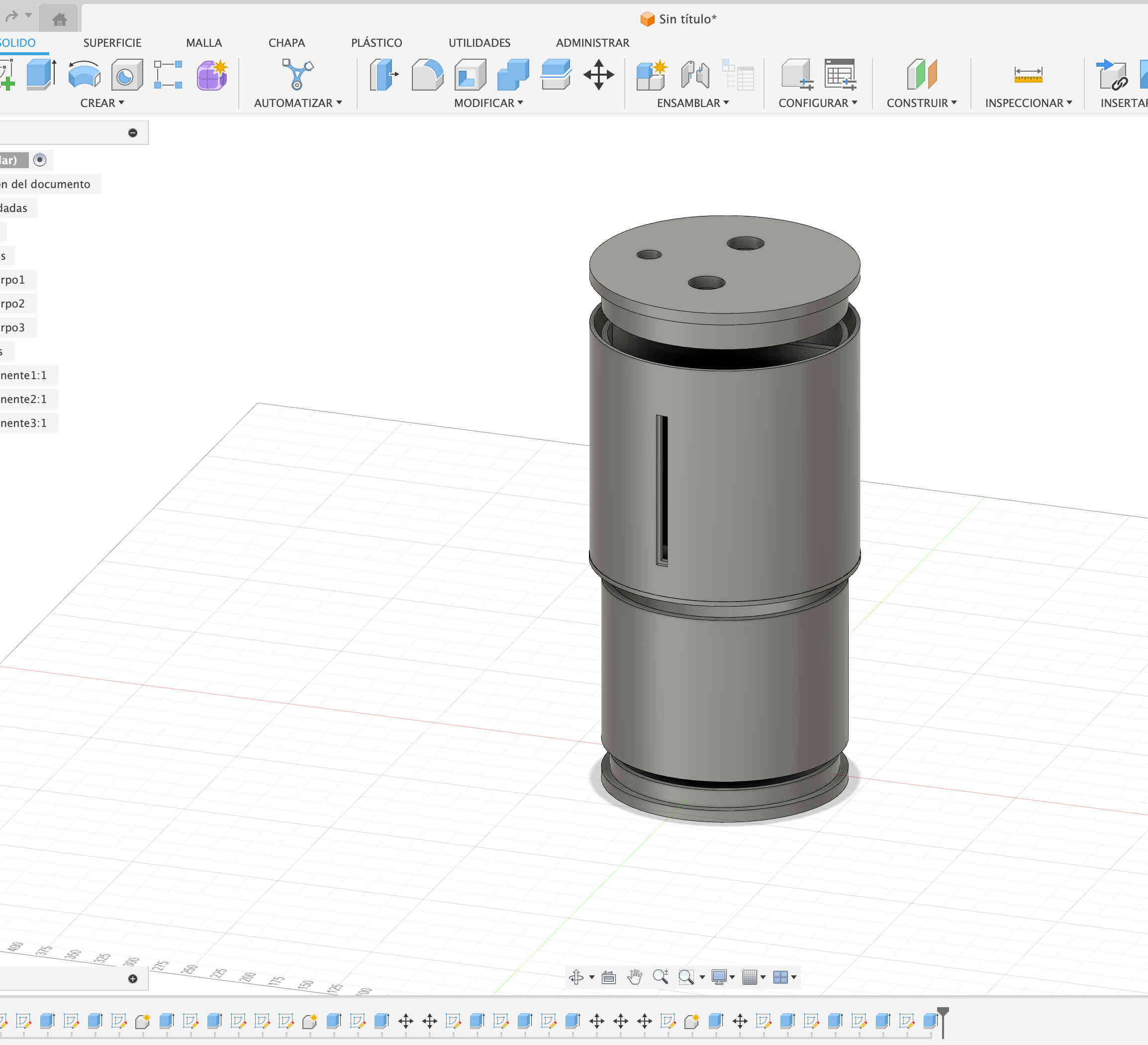Screen dimensions: 1148x1045
Task: Select the 'rpo3' body in browser
Action: pos(12,327)
